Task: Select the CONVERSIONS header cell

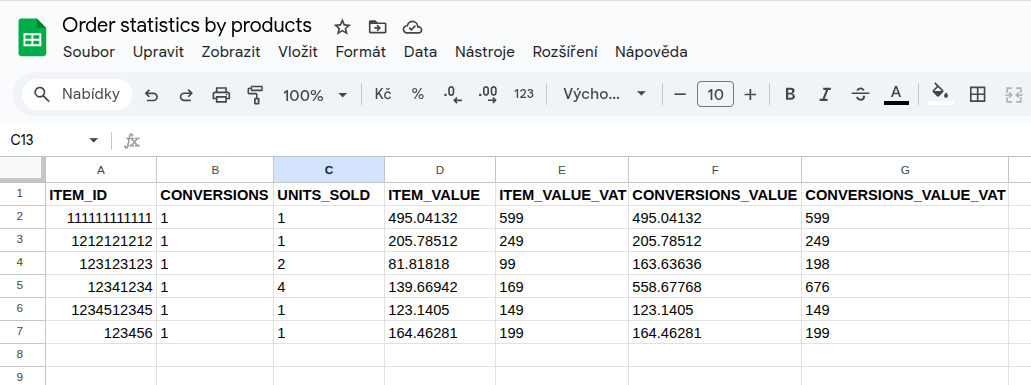Action: pos(215,194)
